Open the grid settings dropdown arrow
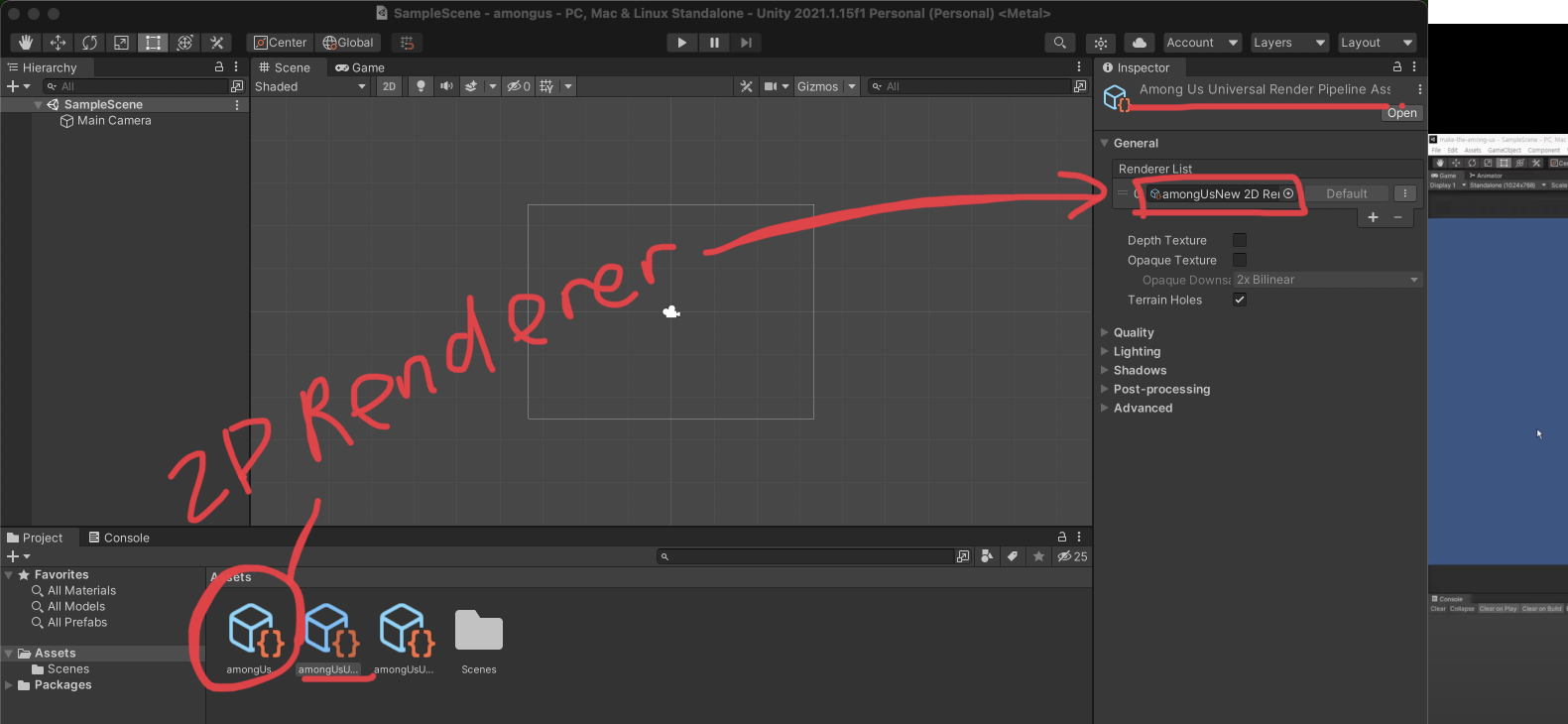 point(568,86)
